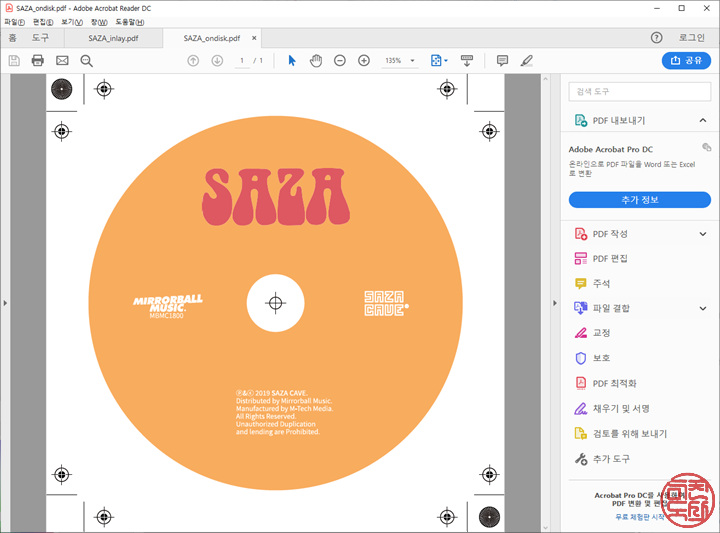Print the document with the printer icon

(x=38, y=61)
